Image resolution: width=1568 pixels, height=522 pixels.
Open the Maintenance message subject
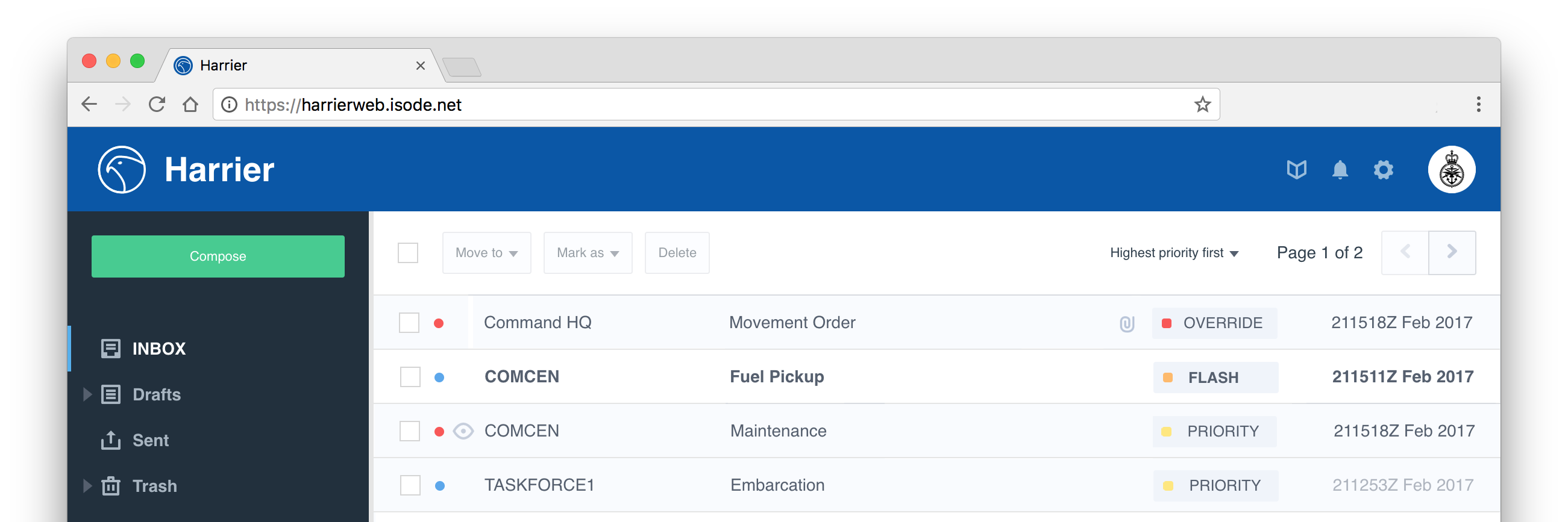tap(778, 430)
